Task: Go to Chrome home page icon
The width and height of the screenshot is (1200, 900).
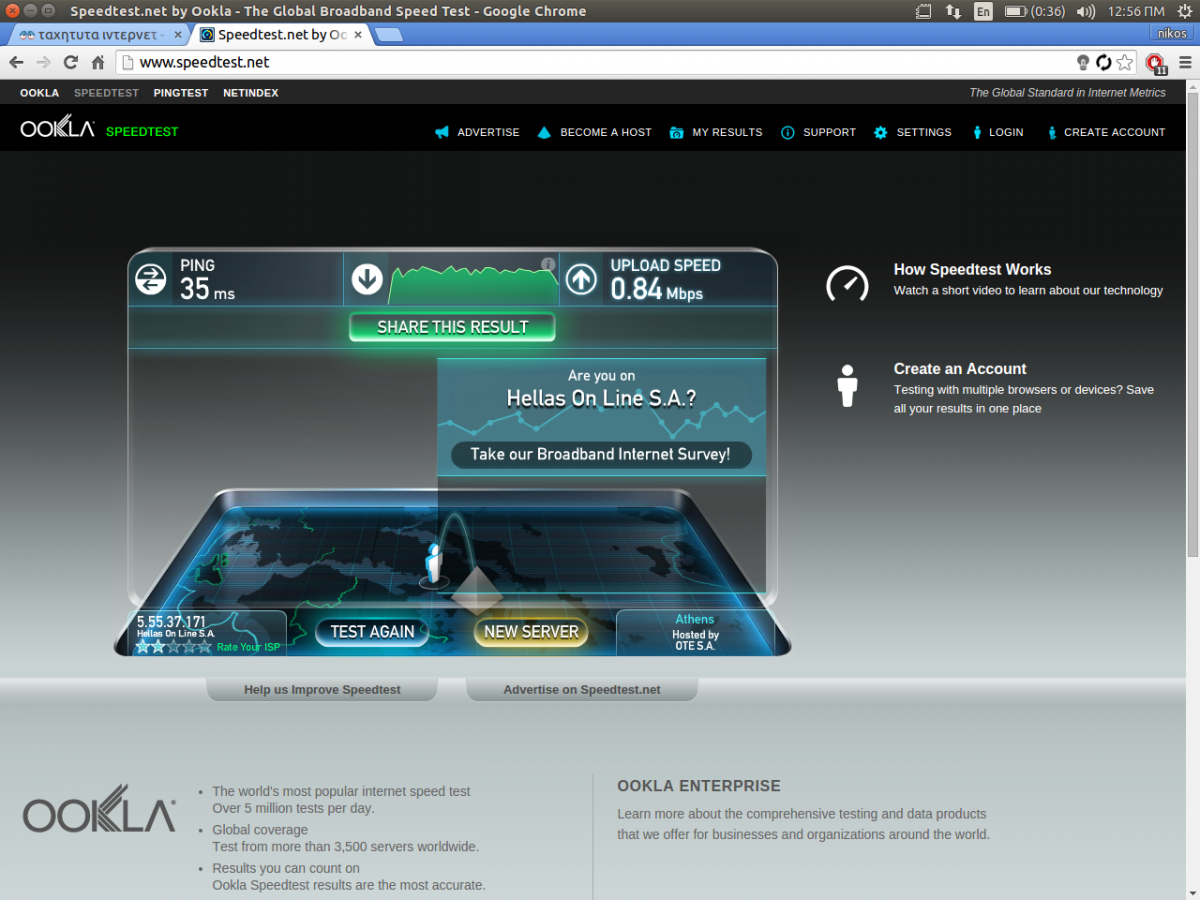Action: point(98,62)
